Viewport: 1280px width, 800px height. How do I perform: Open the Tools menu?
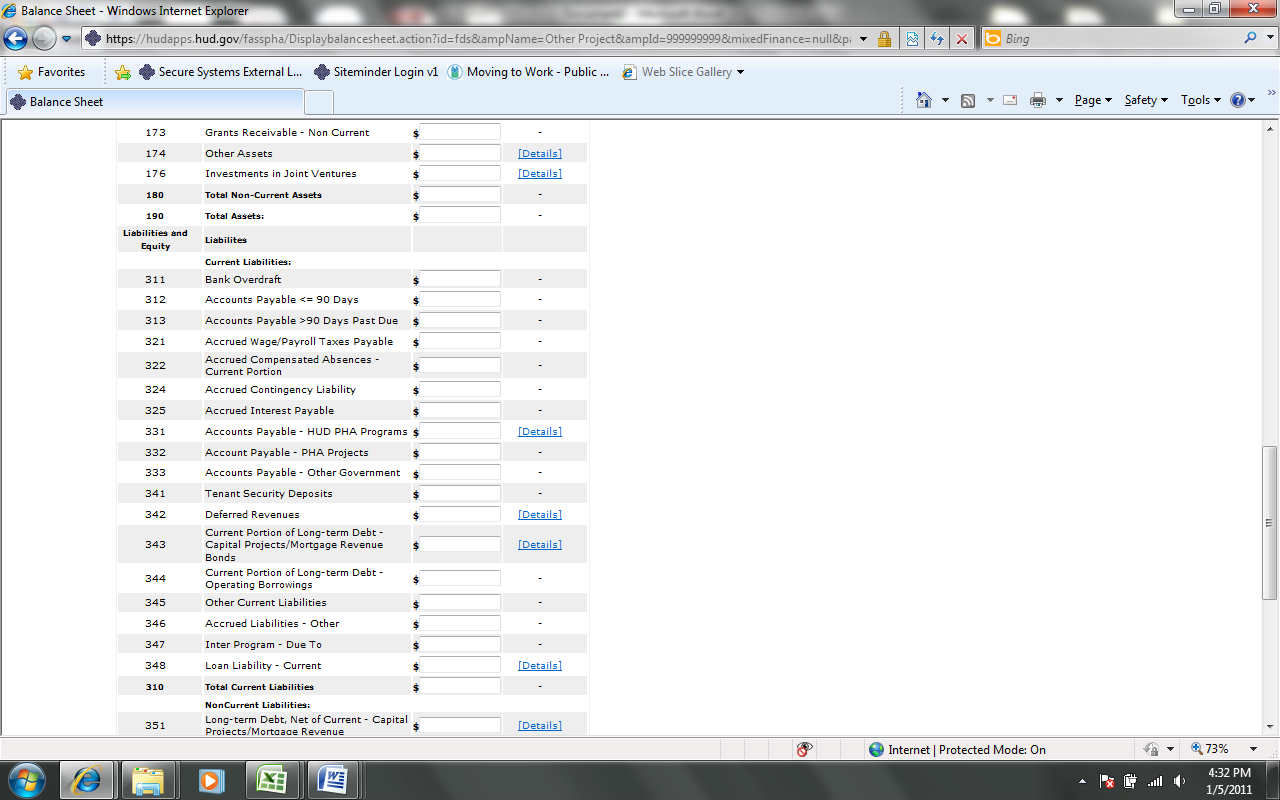[x=1200, y=100]
